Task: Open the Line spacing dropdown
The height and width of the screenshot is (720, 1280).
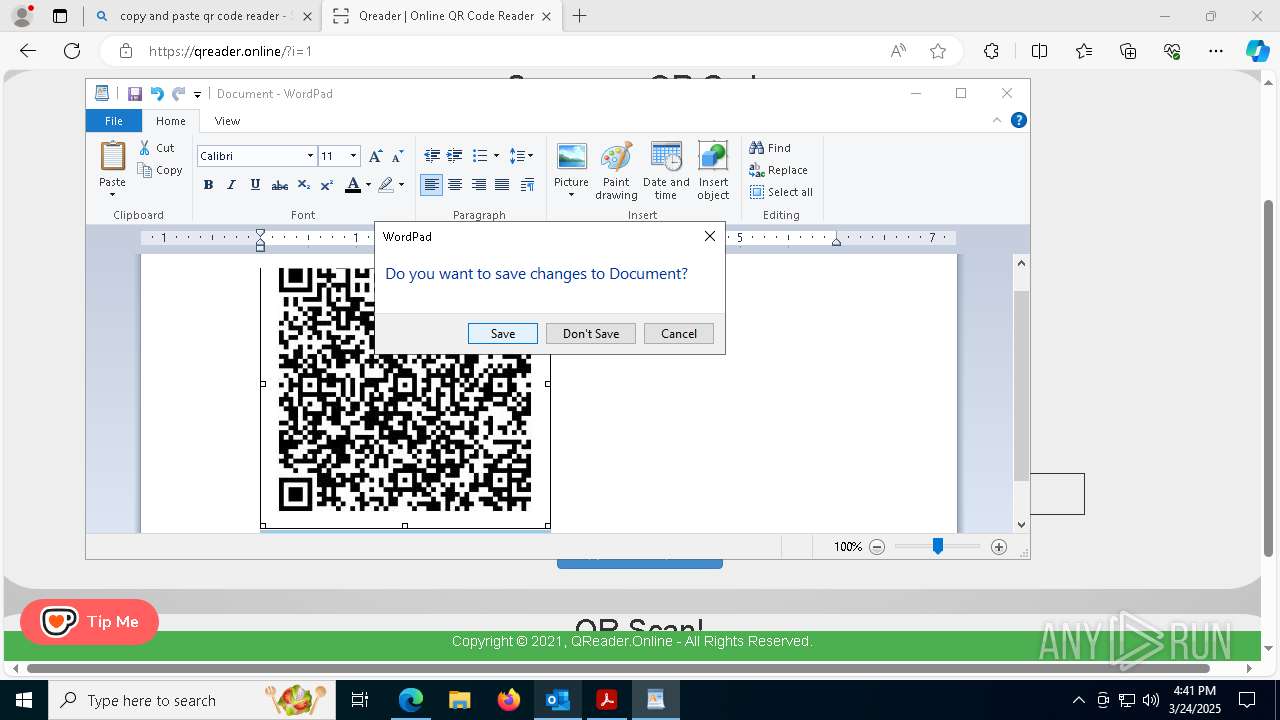Action: (x=521, y=156)
